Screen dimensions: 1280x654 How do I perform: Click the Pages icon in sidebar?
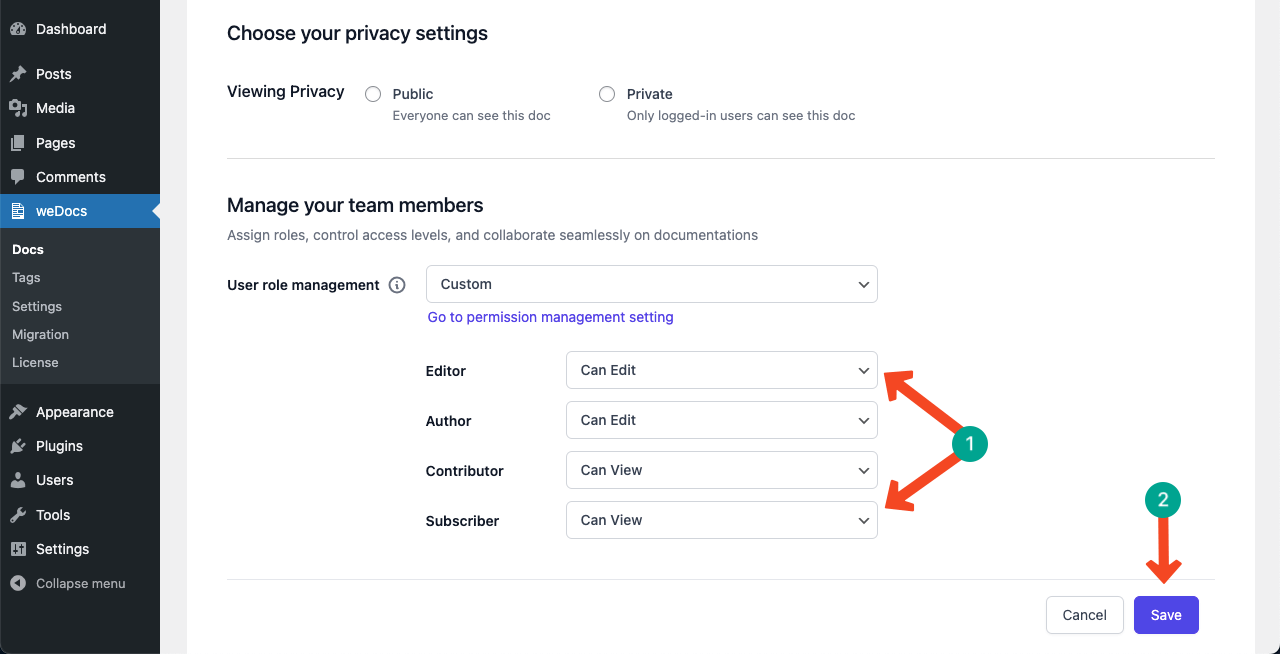(x=18, y=143)
